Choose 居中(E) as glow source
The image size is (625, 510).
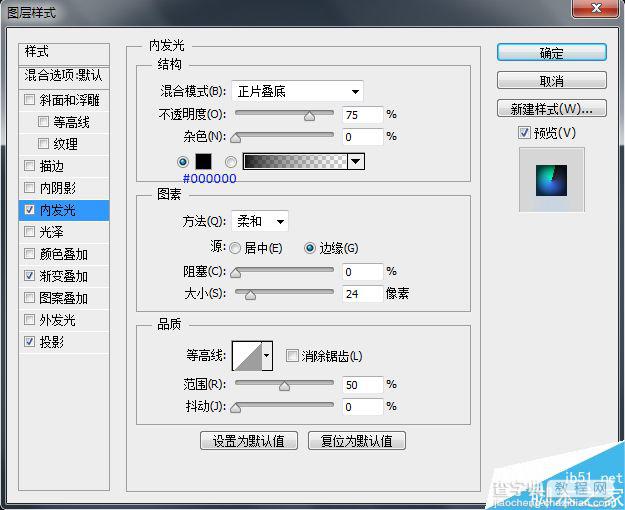point(235,248)
